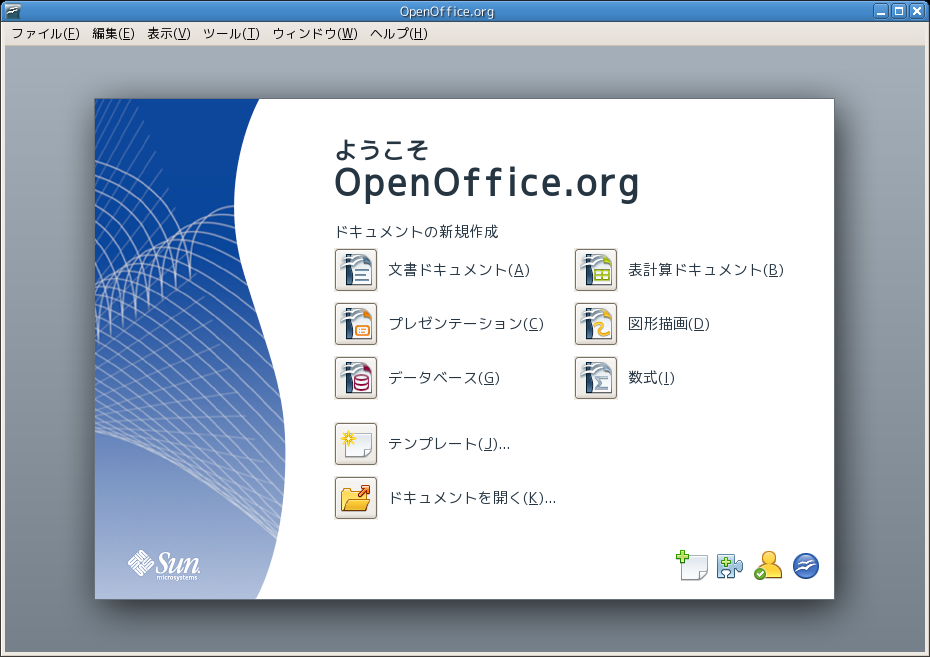Click the new-templates page icon with green plus
The image size is (930, 657).
692,566
